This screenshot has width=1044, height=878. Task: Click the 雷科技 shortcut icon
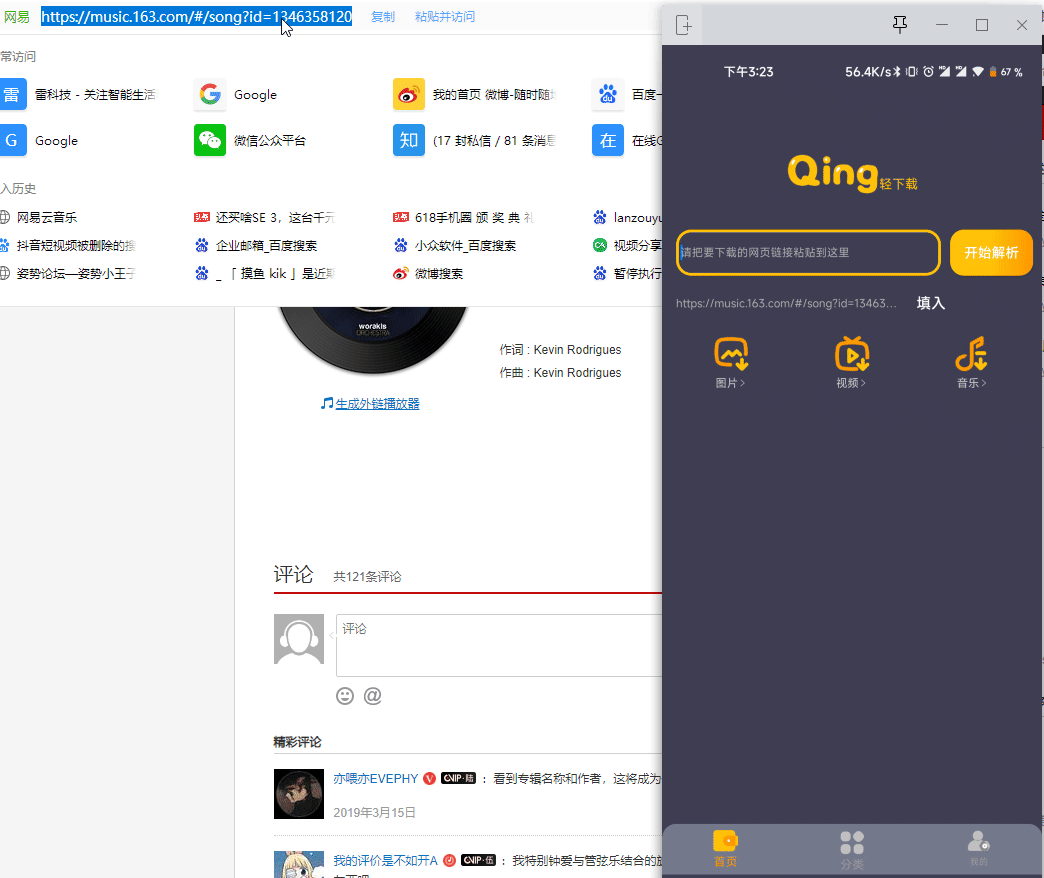pyautogui.click(x=13, y=95)
